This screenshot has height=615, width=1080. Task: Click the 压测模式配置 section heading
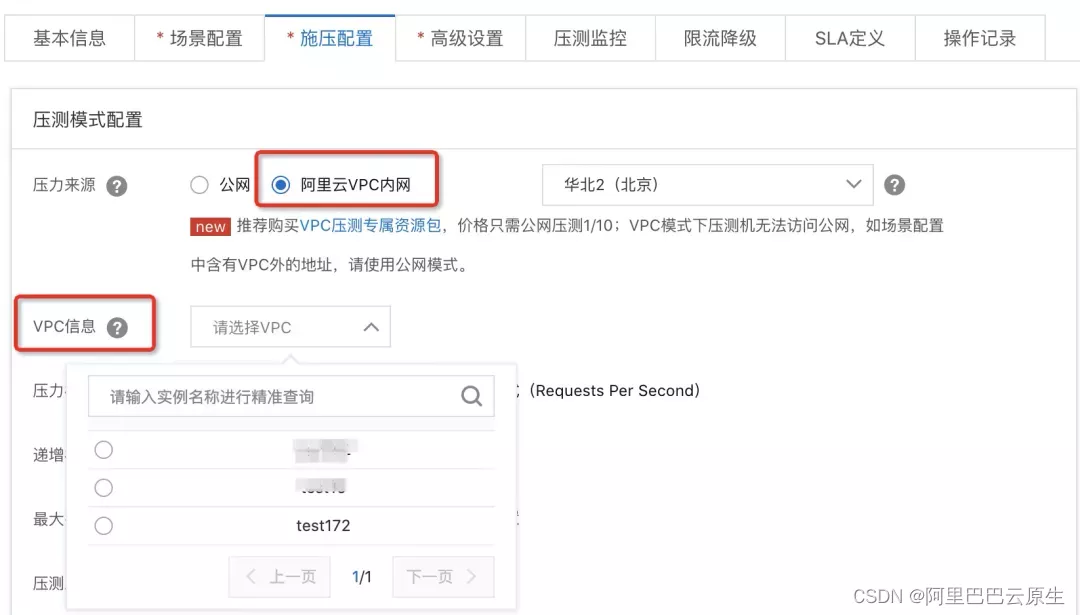(x=87, y=120)
